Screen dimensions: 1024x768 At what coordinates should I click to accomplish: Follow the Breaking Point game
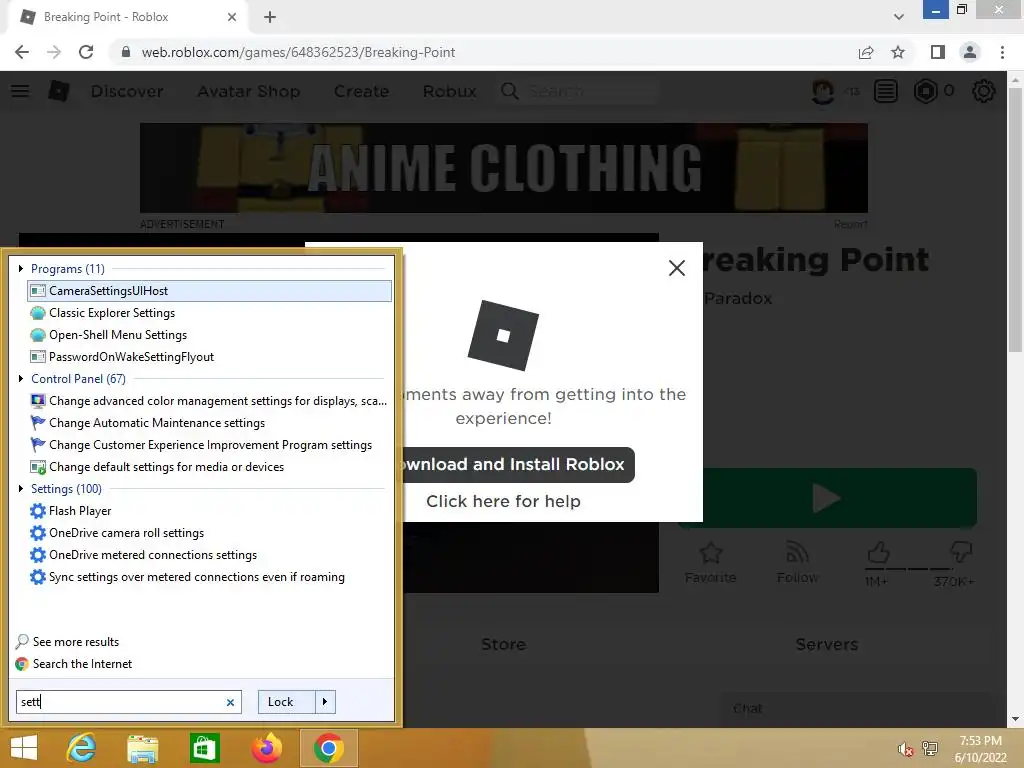click(x=797, y=563)
